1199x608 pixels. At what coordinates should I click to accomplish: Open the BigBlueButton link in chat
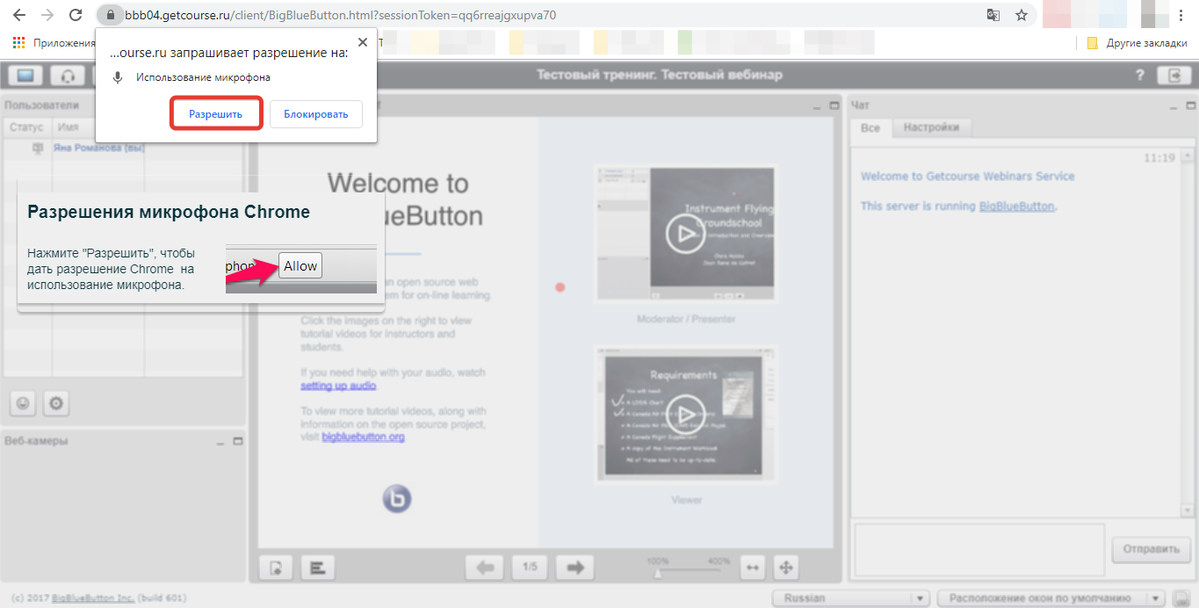click(x=1016, y=206)
